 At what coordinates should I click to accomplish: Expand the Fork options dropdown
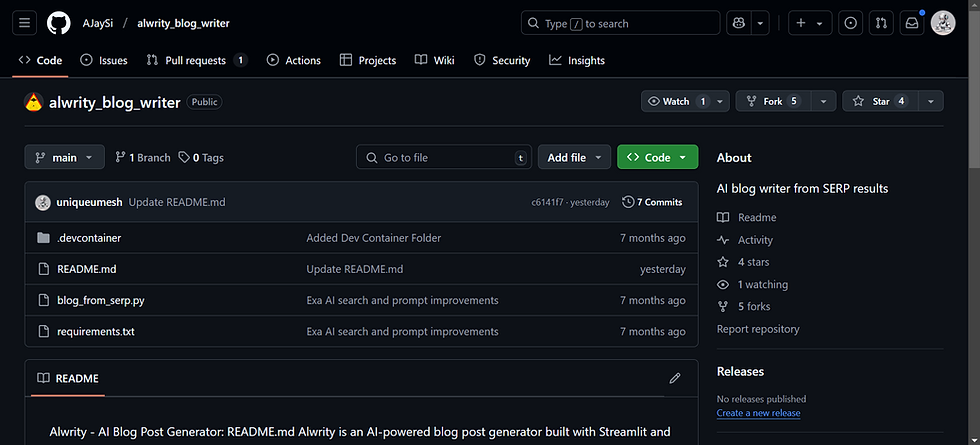(824, 101)
